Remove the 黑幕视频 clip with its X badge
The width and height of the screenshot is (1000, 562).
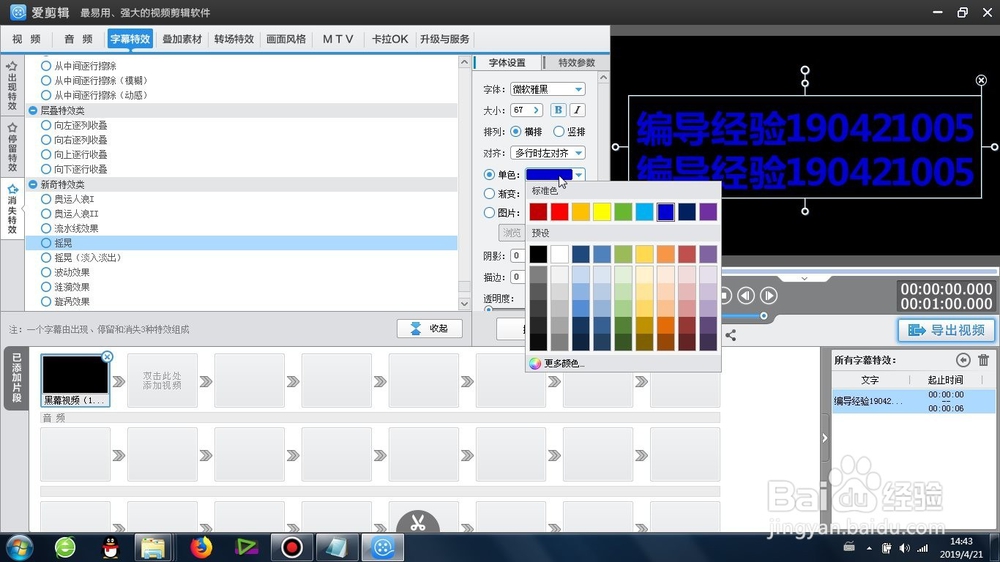coord(107,357)
